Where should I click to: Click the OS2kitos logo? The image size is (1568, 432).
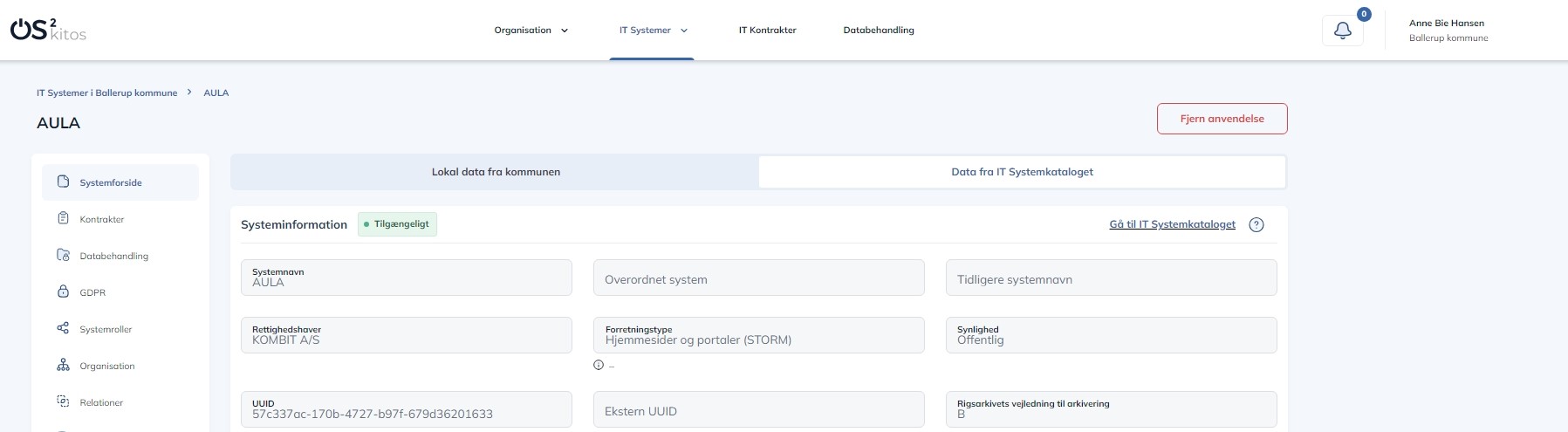click(48, 30)
